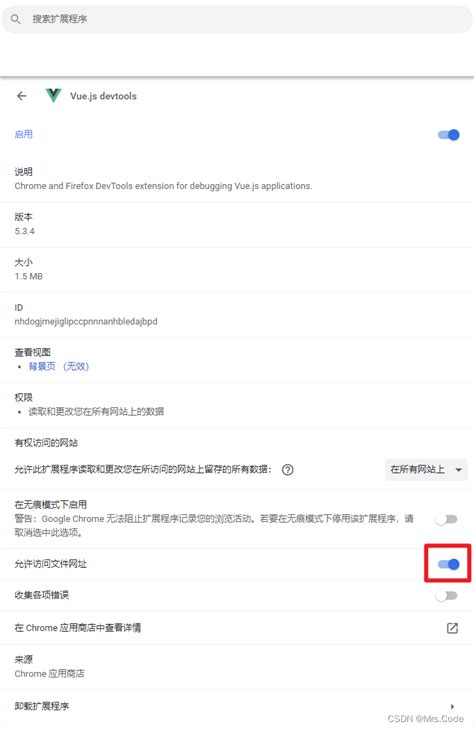Screen dimensions: 474x729
Task: Click the Vue.js devtools logo icon
Action: pyautogui.click(x=53, y=95)
